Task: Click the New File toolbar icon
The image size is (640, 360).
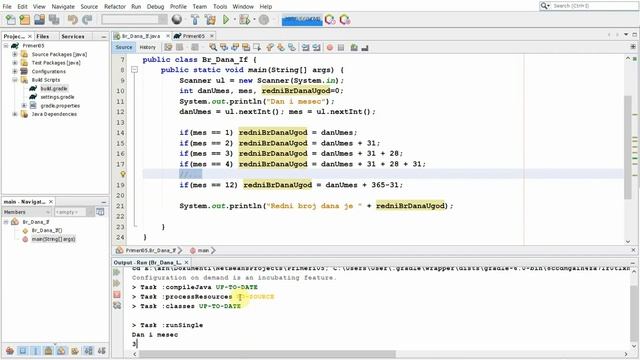Action: (x=10, y=20)
